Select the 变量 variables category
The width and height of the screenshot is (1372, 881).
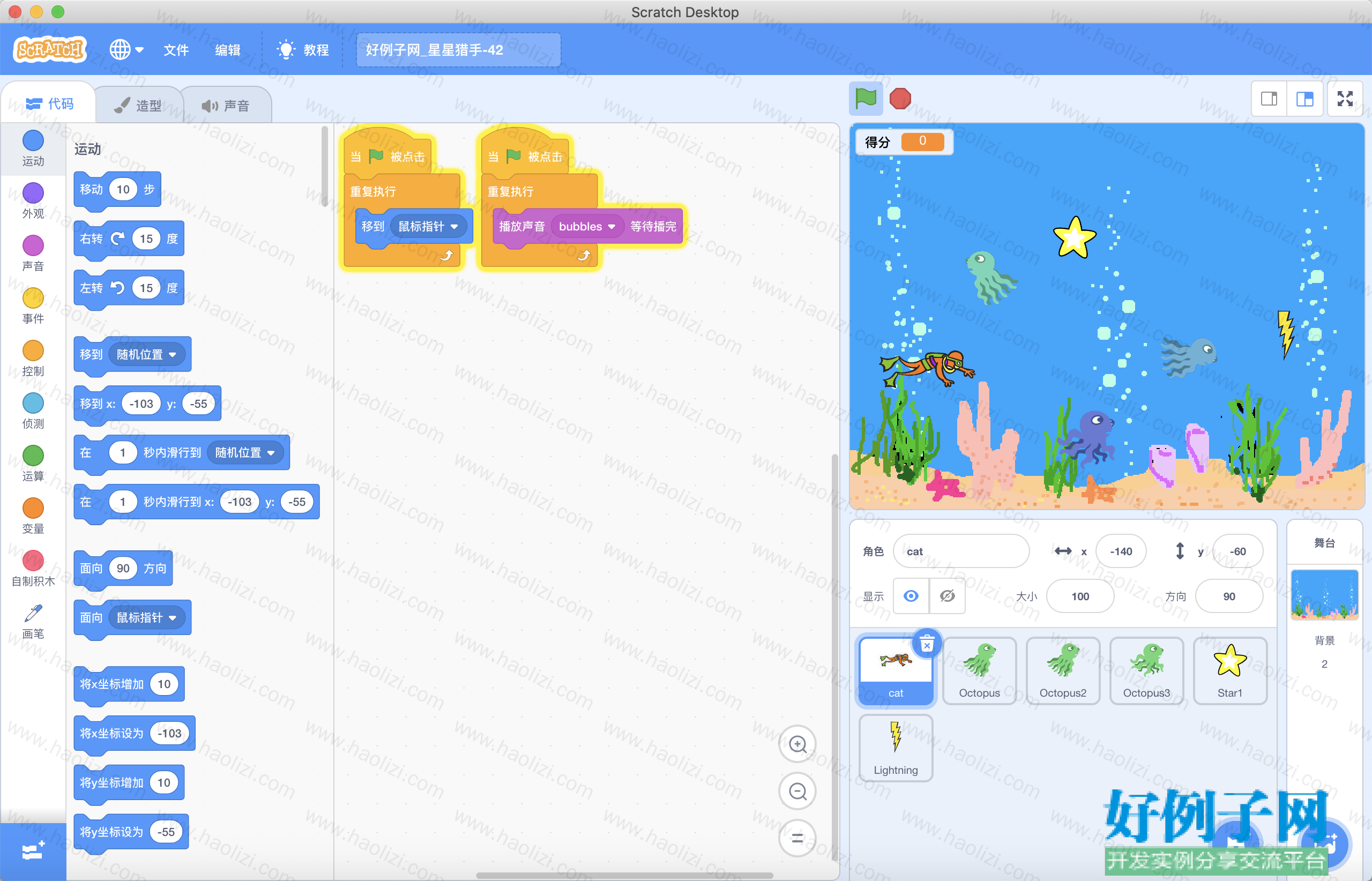(33, 517)
